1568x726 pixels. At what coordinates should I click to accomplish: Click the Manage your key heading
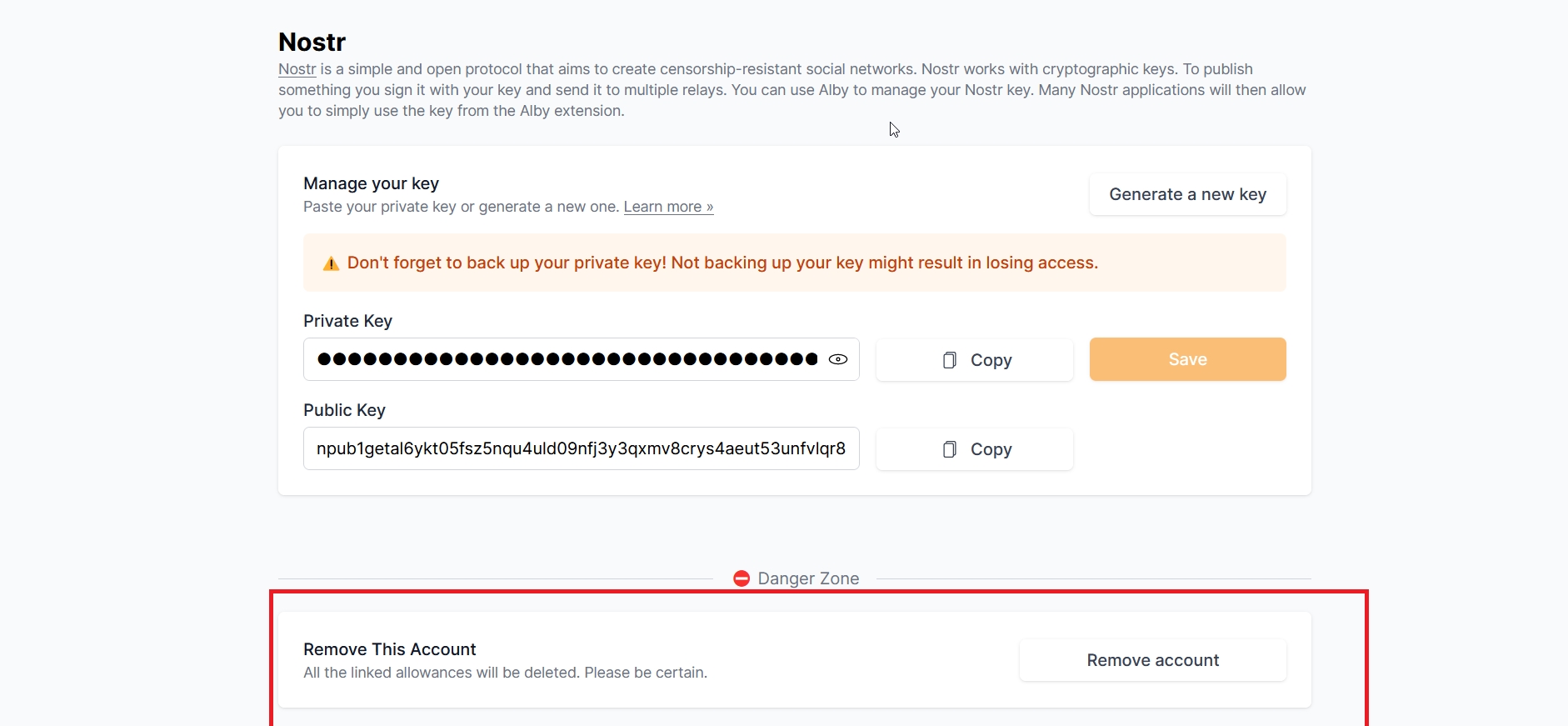pos(371,183)
